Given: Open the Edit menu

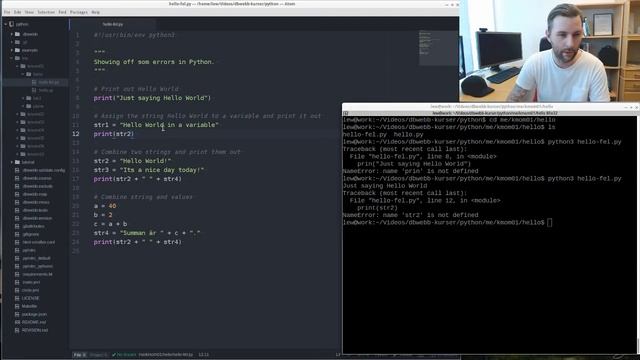Looking at the screenshot, I should pyautogui.click(x=17, y=12).
